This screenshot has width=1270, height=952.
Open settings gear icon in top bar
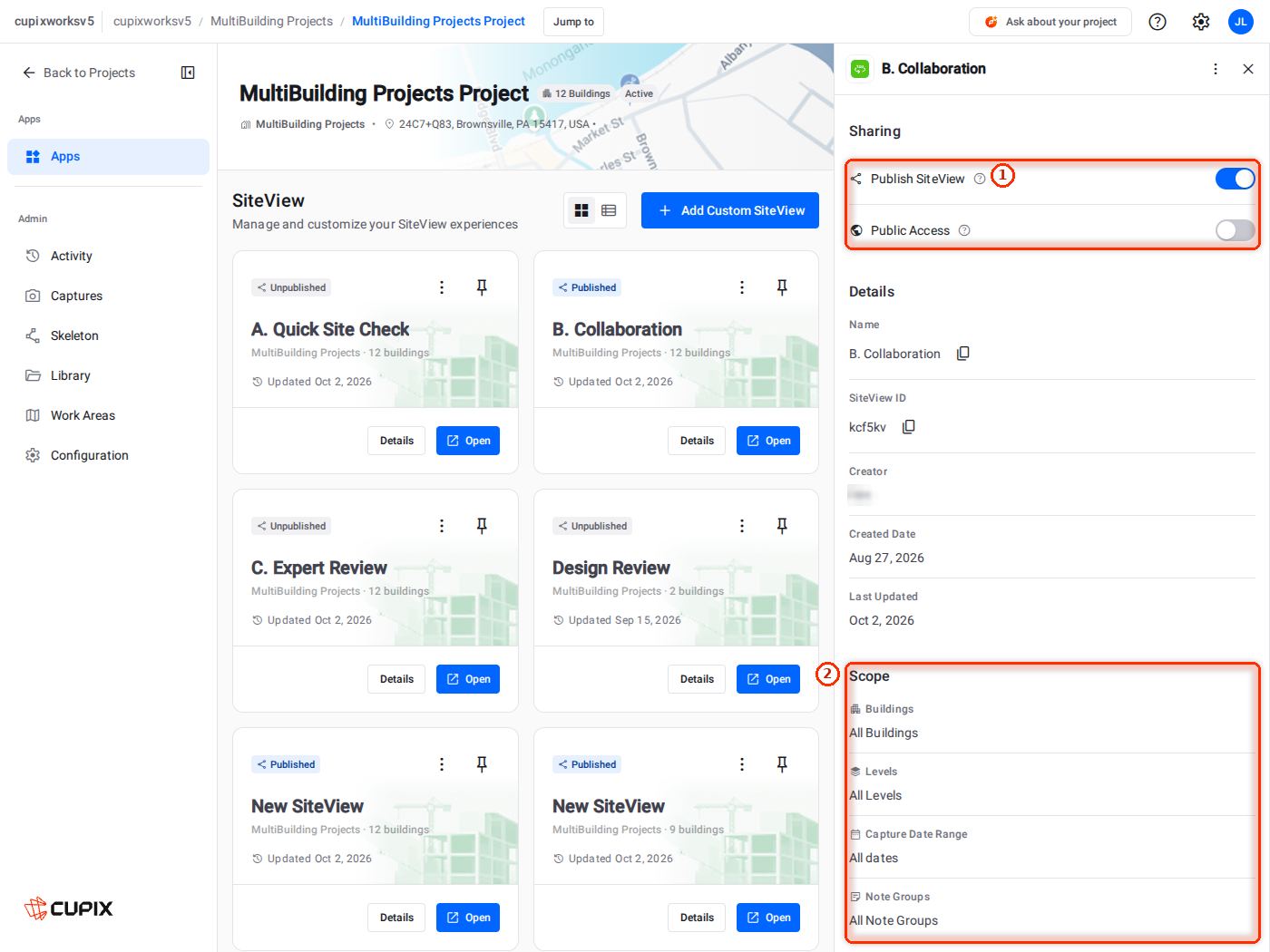(1201, 22)
